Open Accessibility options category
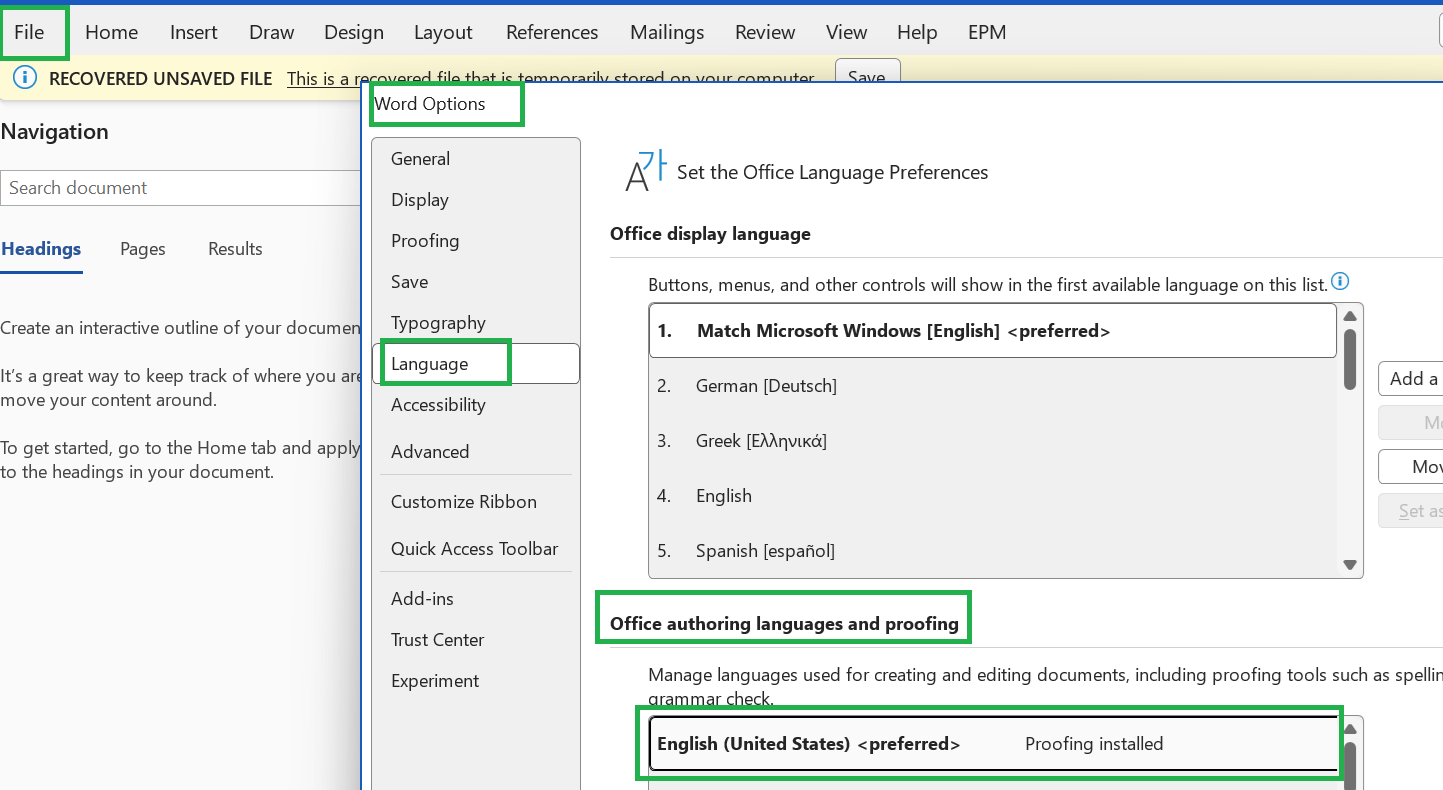Screen dimensions: 1443x790 (x=476, y=405)
